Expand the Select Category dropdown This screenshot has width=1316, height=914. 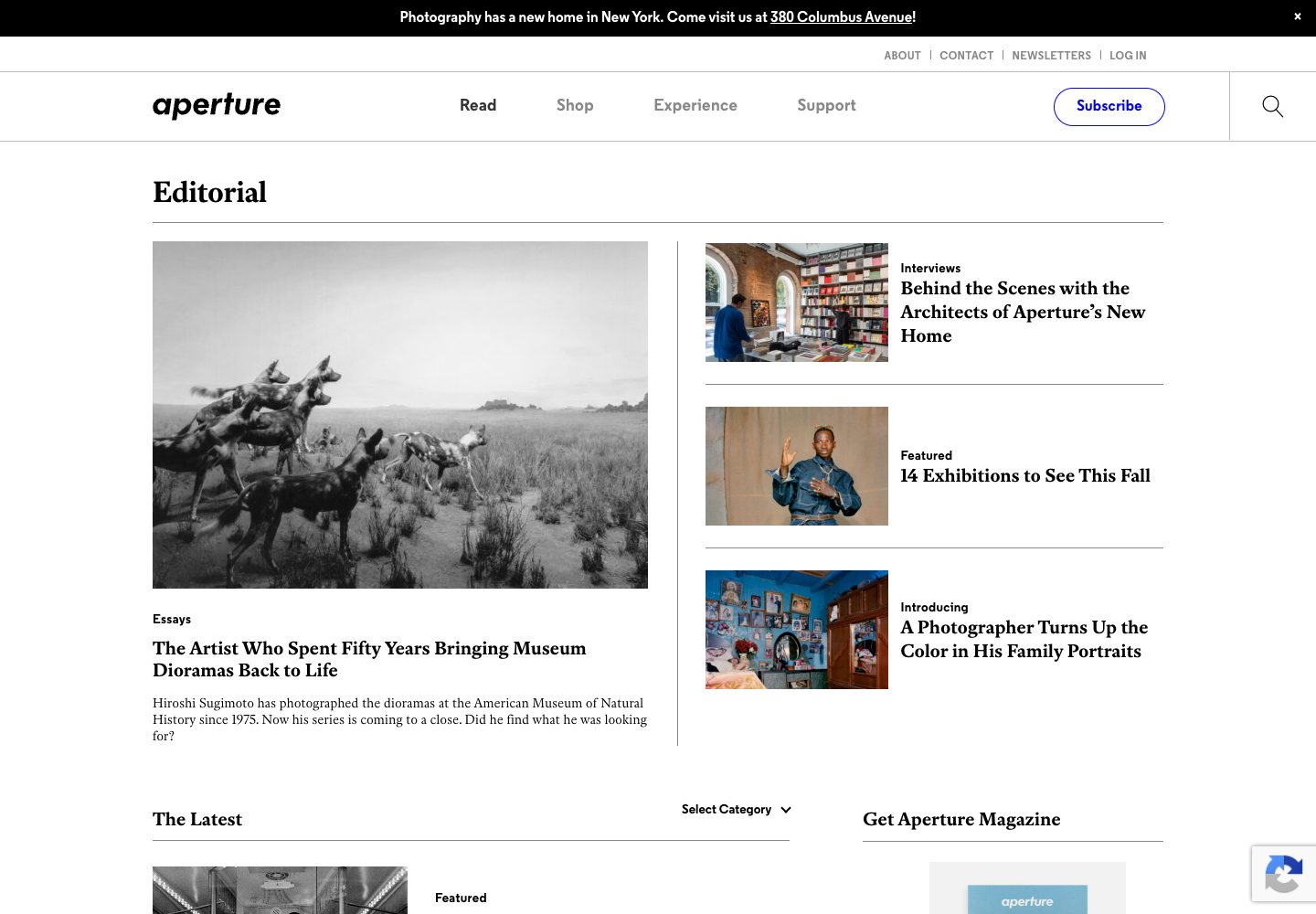[x=736, y=810]
